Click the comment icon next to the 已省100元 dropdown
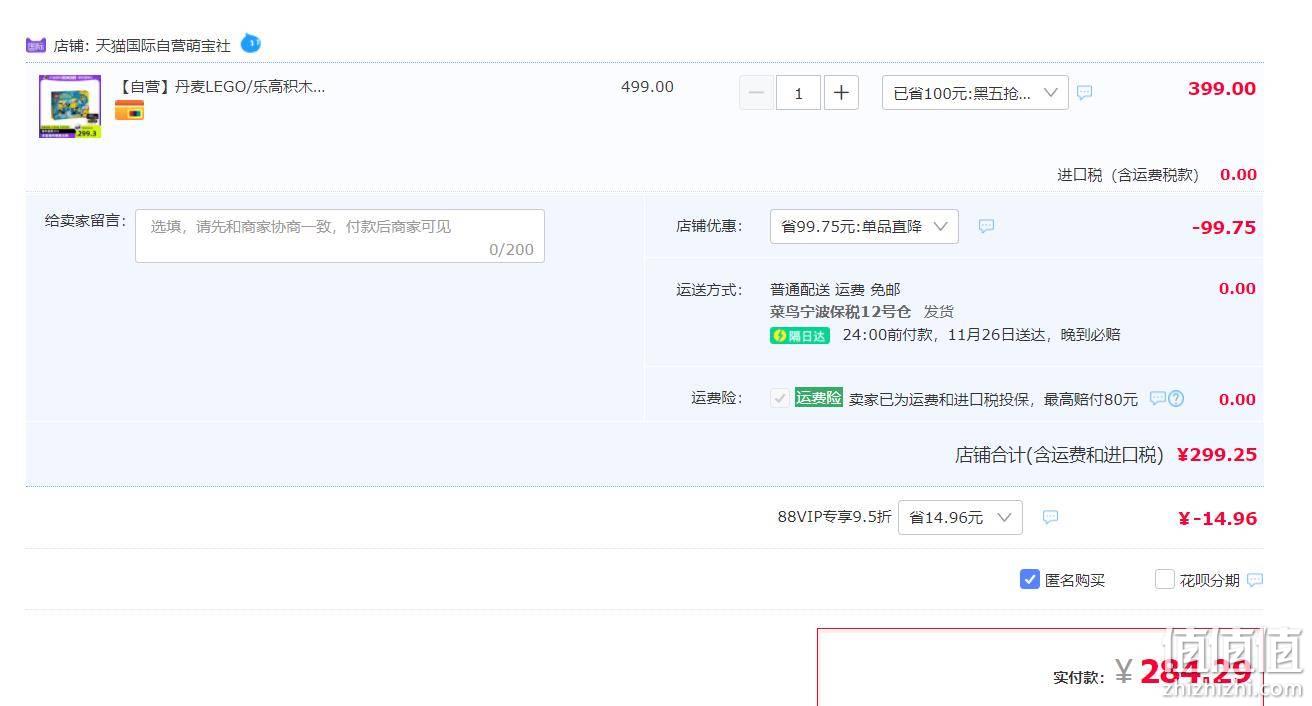1312x706 pixels. 1084,92
